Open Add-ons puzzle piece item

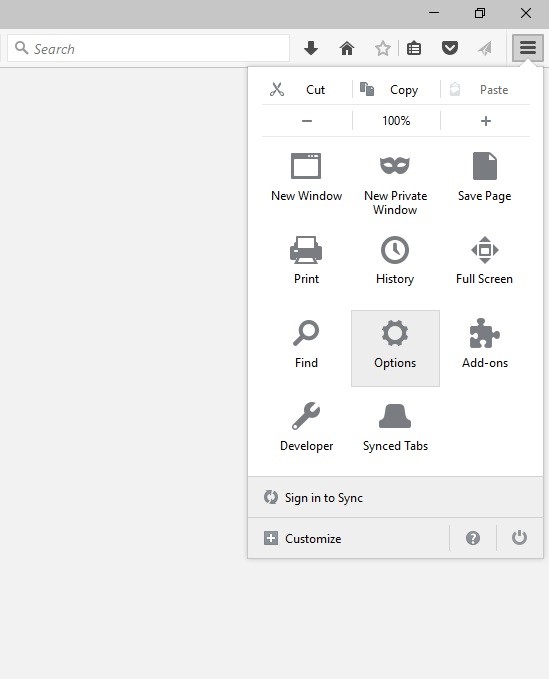click(x=484, y=348)
